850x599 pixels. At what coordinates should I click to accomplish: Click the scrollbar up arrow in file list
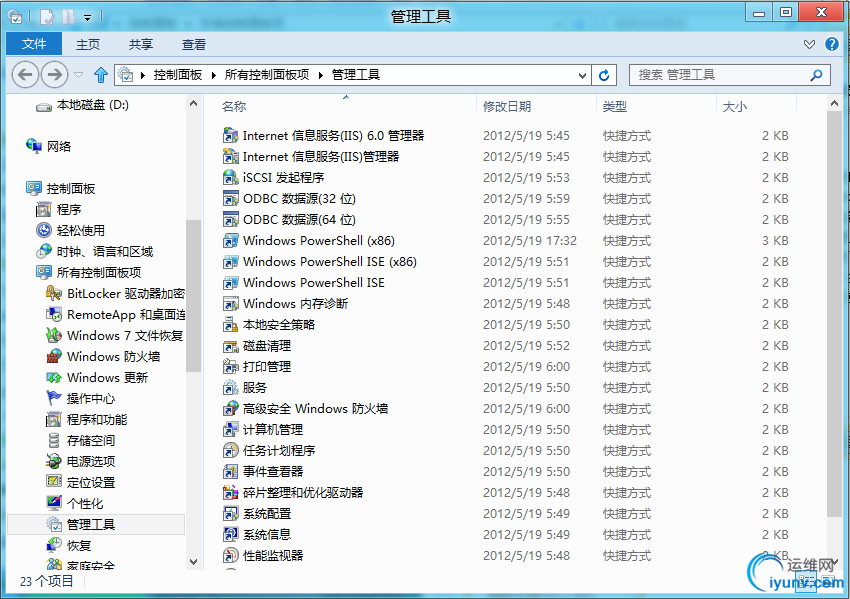[x=834, y=101]
